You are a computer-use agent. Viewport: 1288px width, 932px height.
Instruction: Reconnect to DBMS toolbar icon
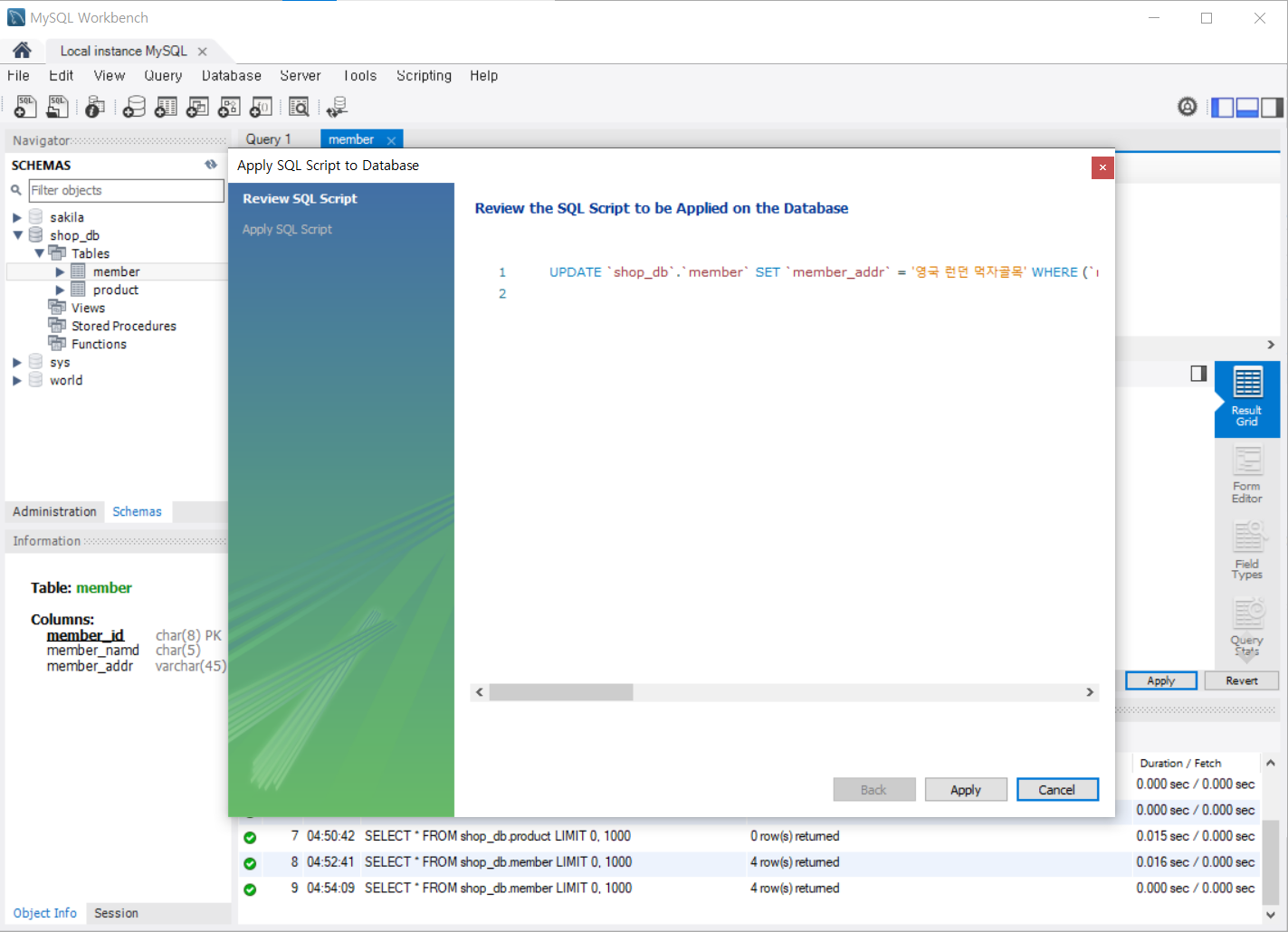point(337,107)
